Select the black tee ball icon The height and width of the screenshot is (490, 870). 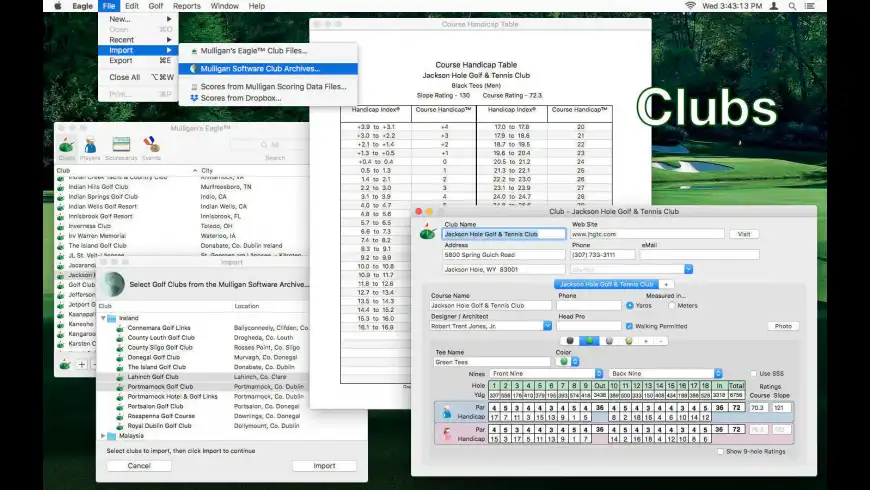click(x=570, y=341)
